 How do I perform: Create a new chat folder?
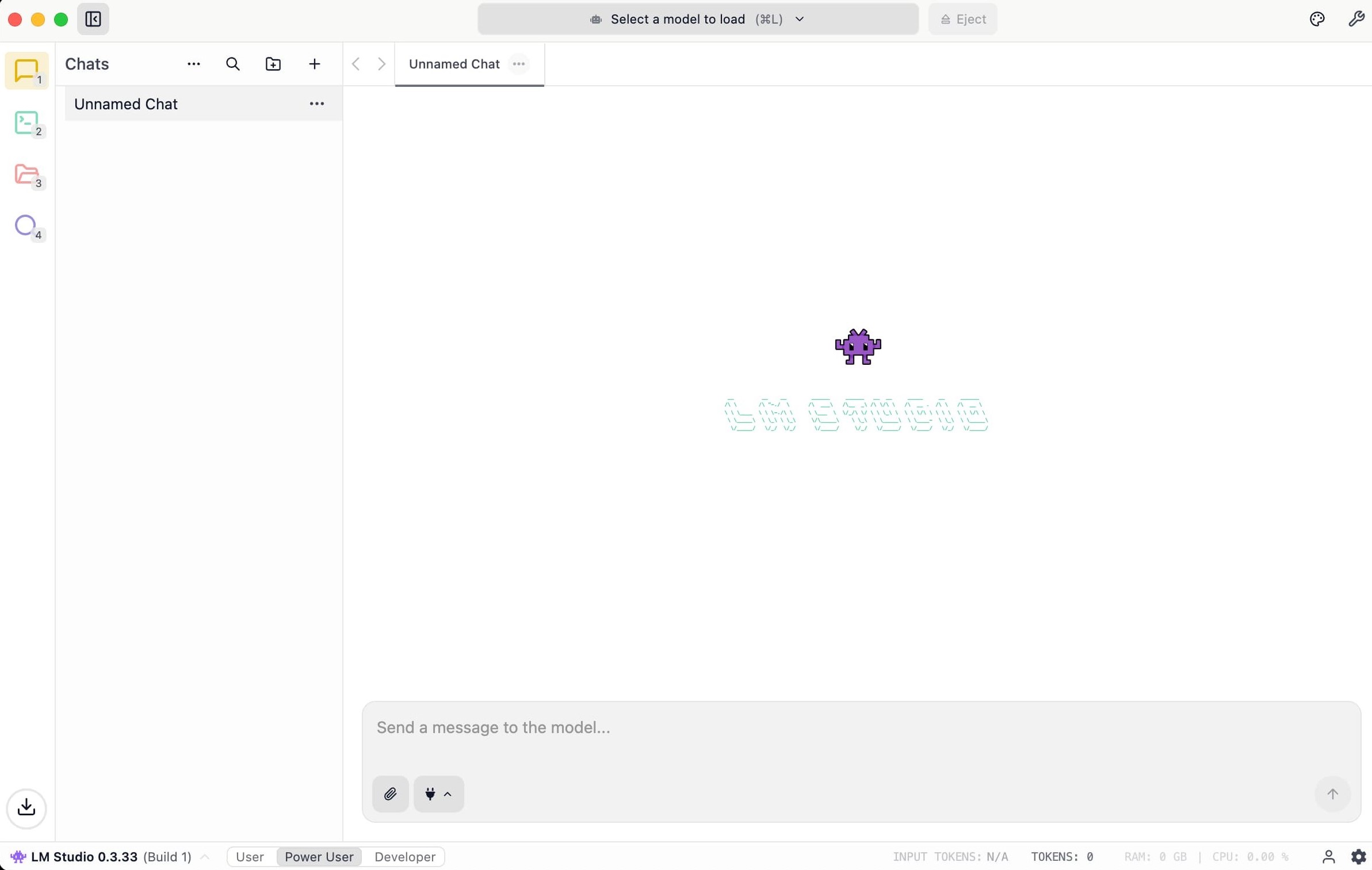point(273,64)
